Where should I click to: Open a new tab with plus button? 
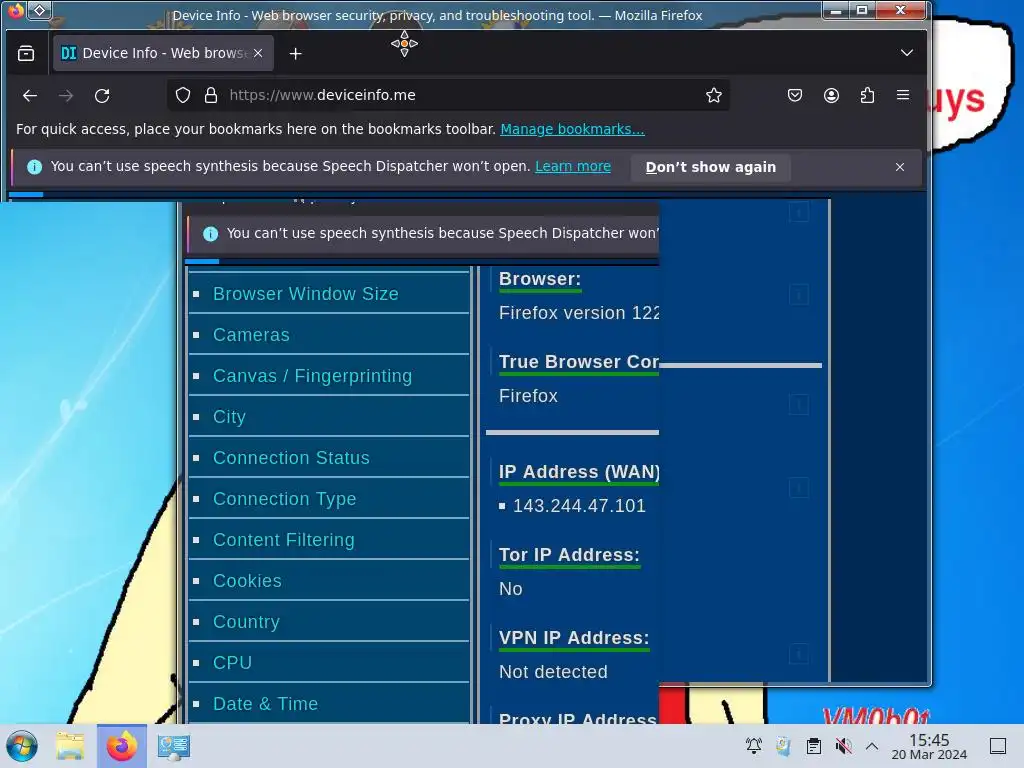point(296,54)
